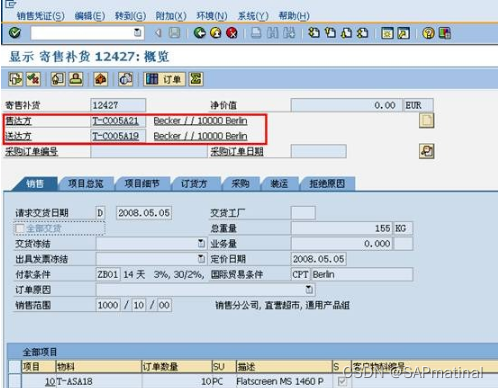498x388 pixels.
Task: Open the 交货冻结 dropdown
Action: tap(201, 243)
